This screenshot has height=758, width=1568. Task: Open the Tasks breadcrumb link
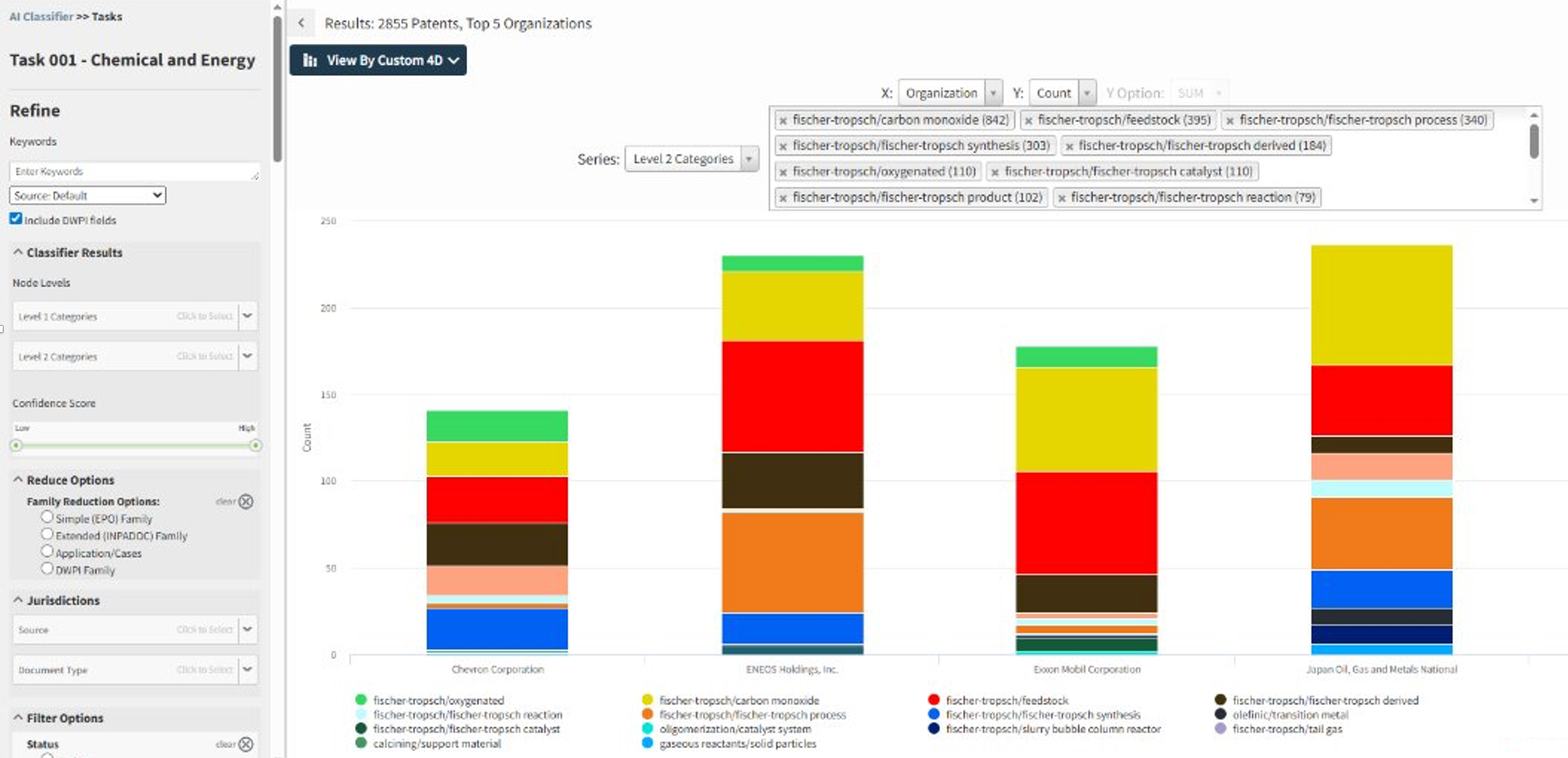tap(107, 16)
